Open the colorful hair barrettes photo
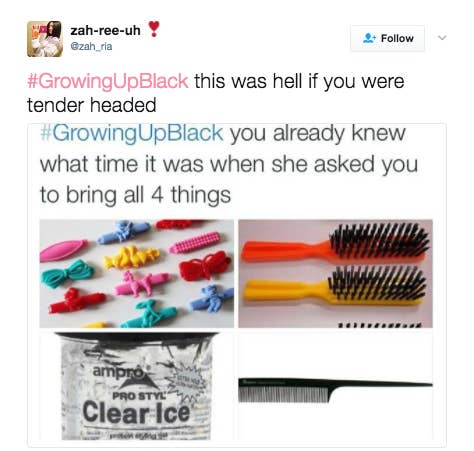Screen dimensions: 474x451 click(x=137, y=273)
